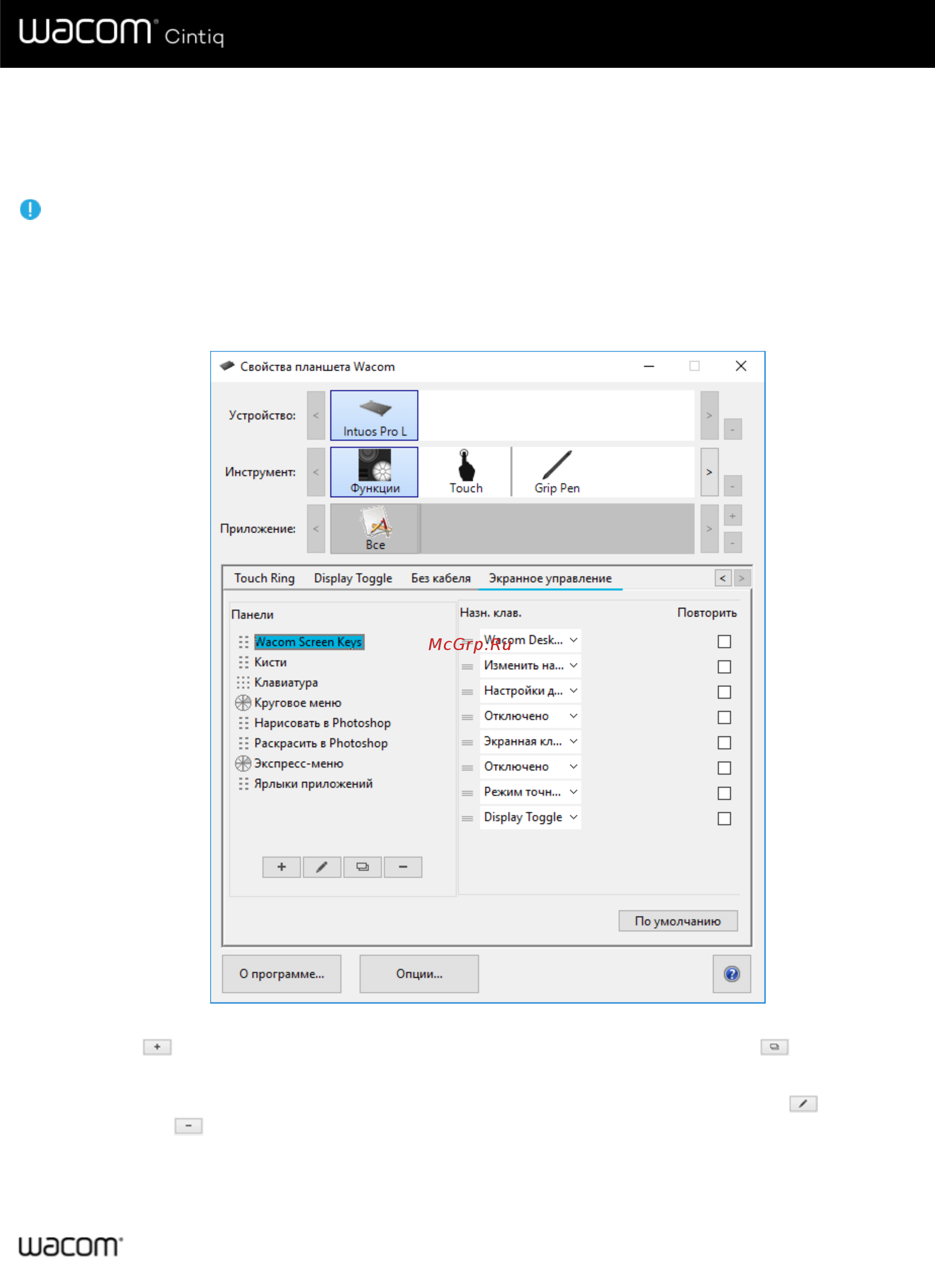Select the Ярлыки приложений panel
Image resolution: width=935 pixels, height=1288 pixels.
pyautogui.click(x=313, y=784)
